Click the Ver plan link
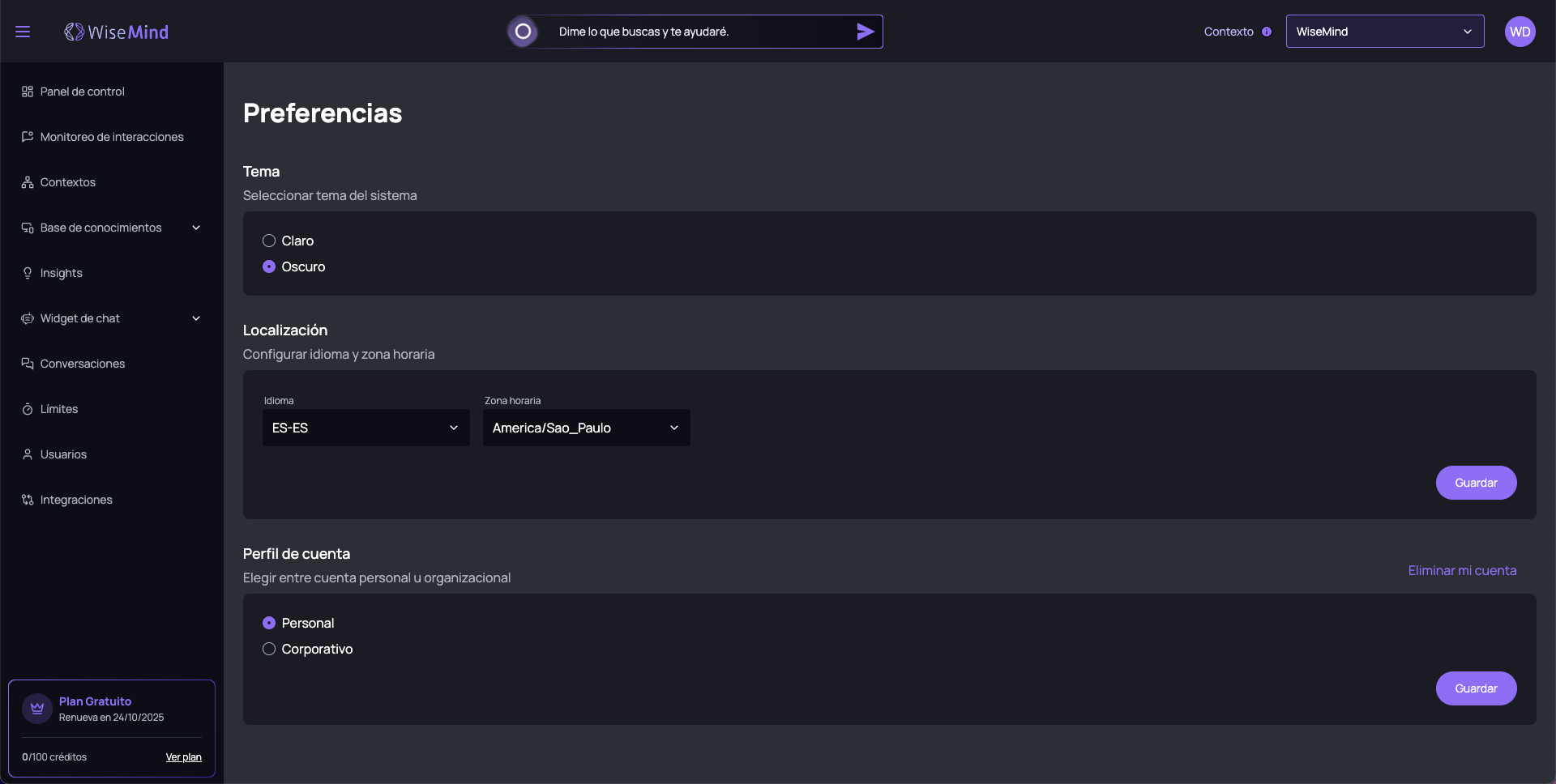 click(183, 757)
